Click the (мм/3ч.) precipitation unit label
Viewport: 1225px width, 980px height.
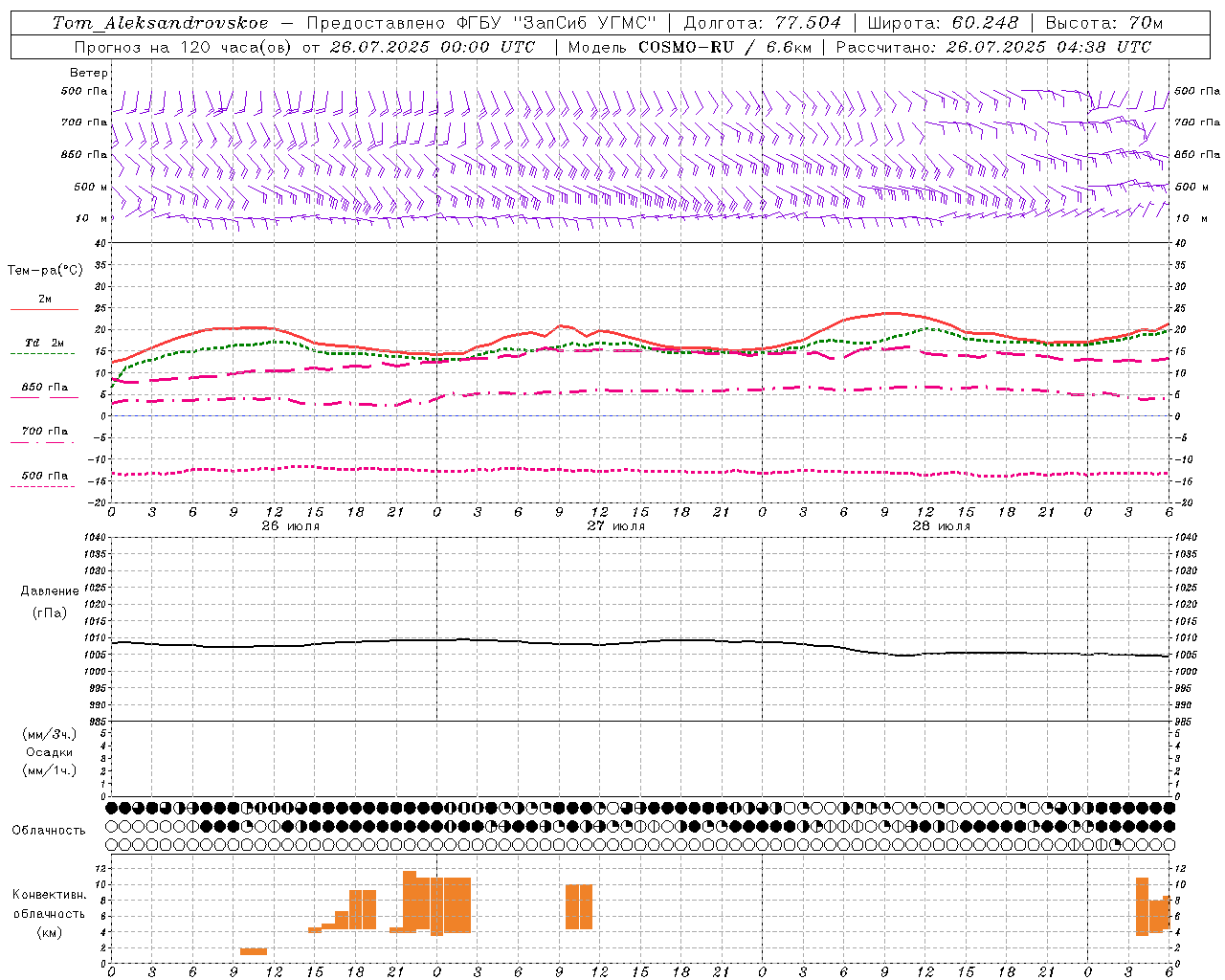point(49,734)
